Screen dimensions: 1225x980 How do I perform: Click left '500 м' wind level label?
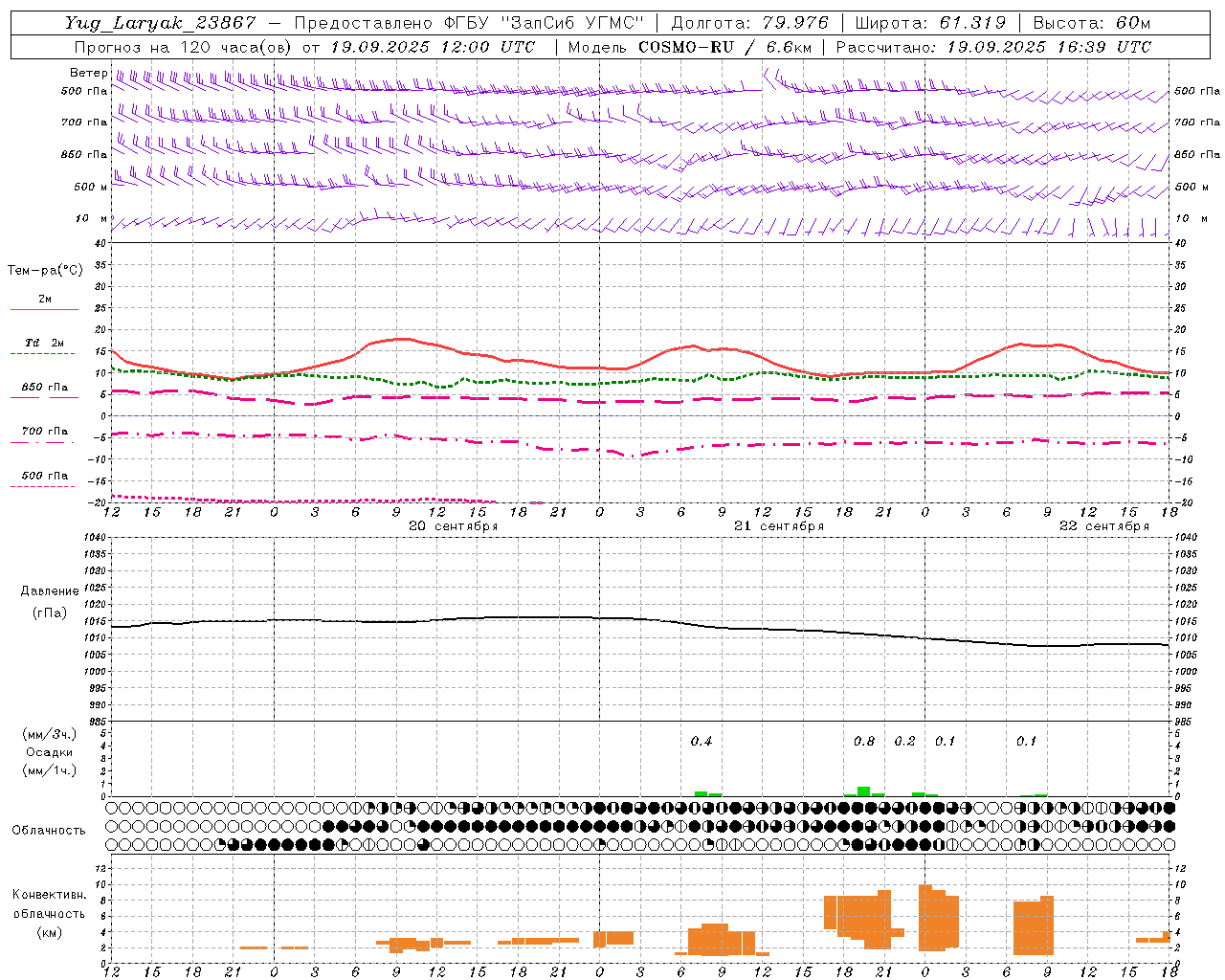[x=91, y=187]
